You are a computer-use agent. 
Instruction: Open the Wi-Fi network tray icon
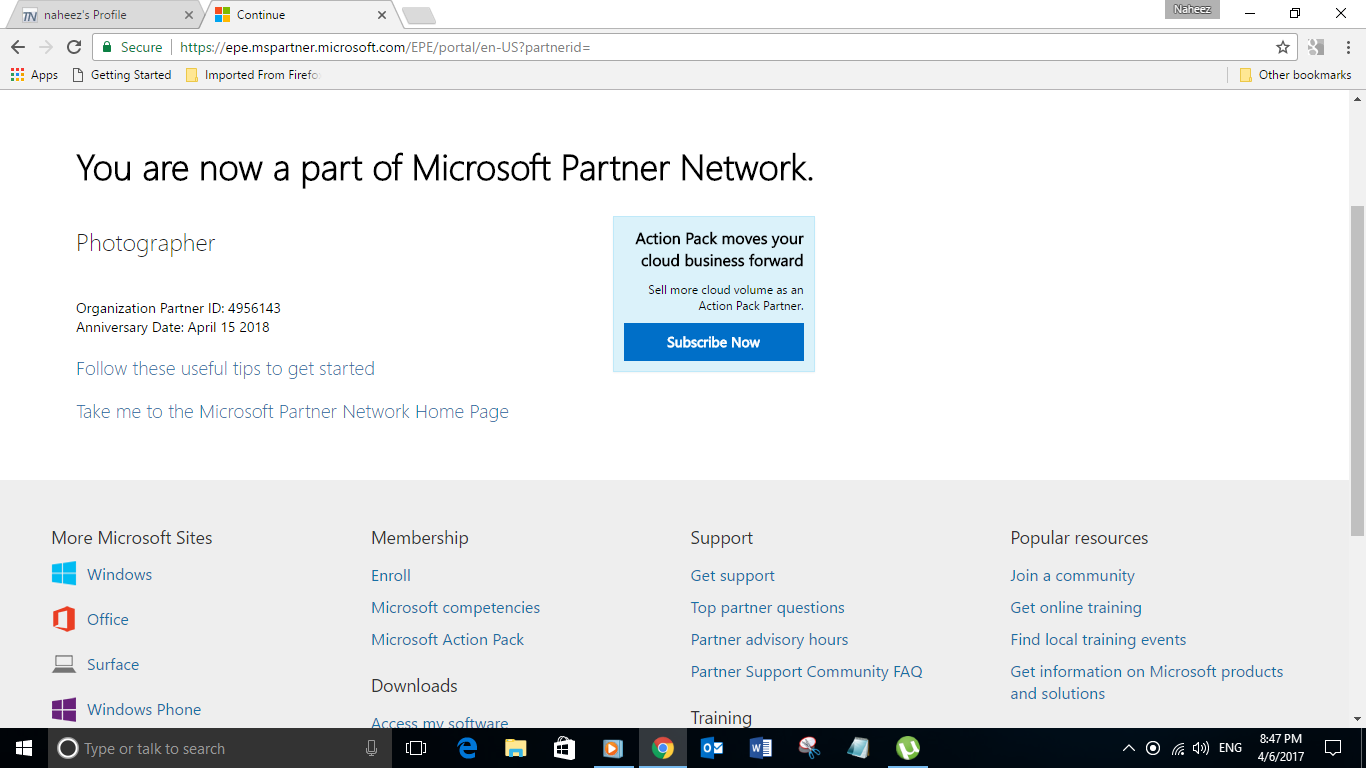click(1178, 748)
